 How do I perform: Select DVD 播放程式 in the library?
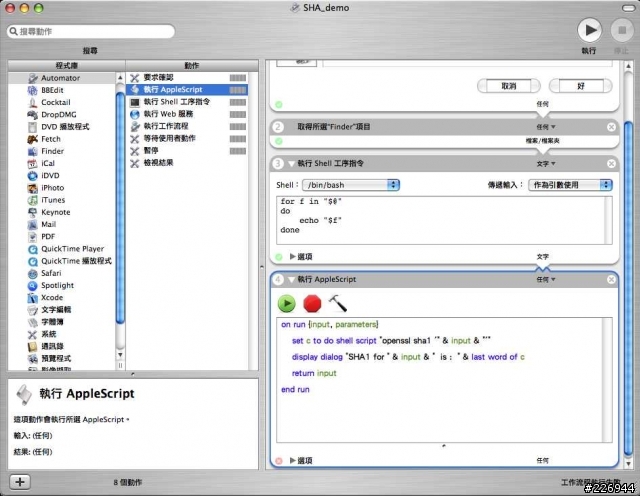(62, 127)
